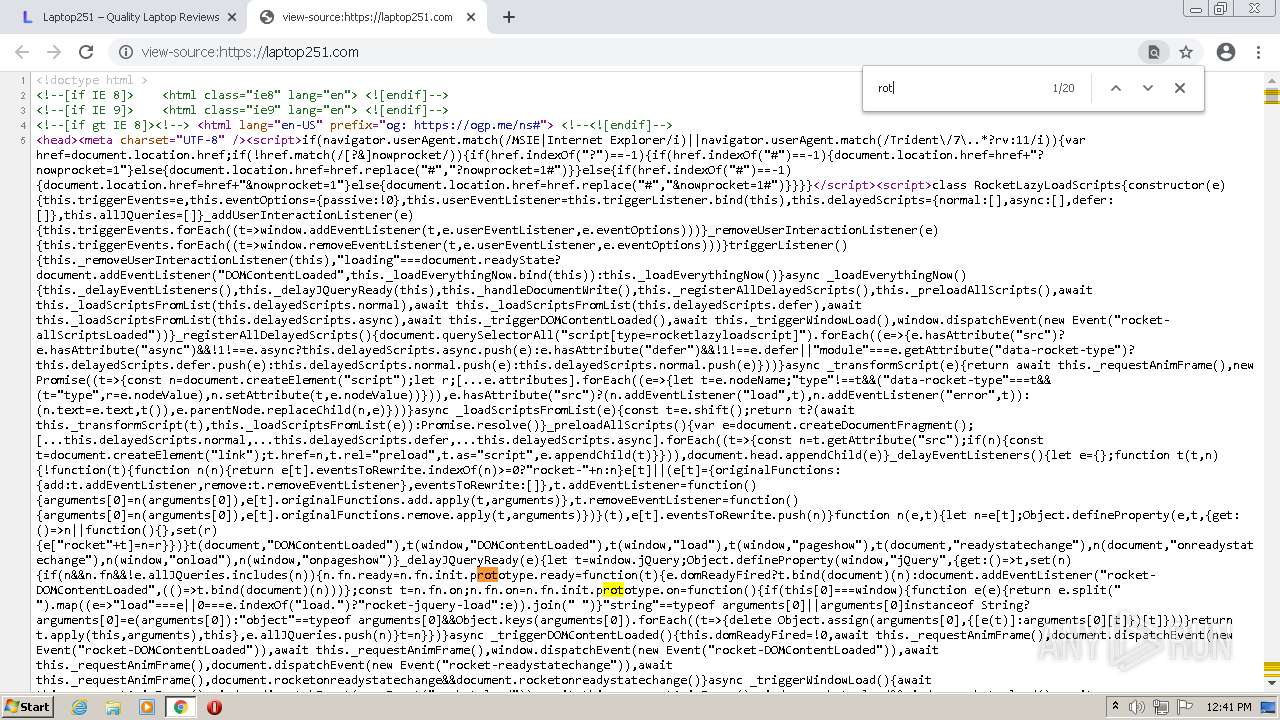Minimize the Chrome window
Image resolution: width=1280 pixels, height=720 pixels.
click(x=1196, y=9)
